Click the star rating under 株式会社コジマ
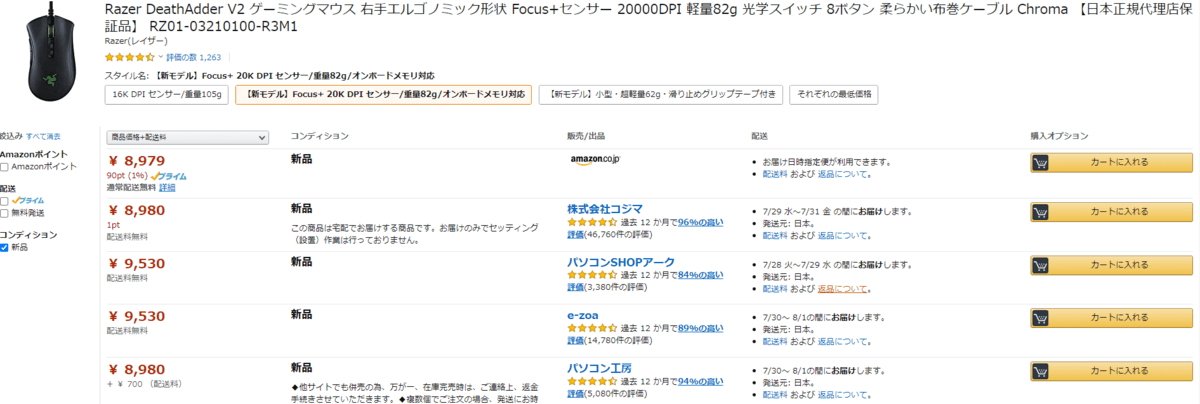 pyautogui.click(x=592, y=222)
